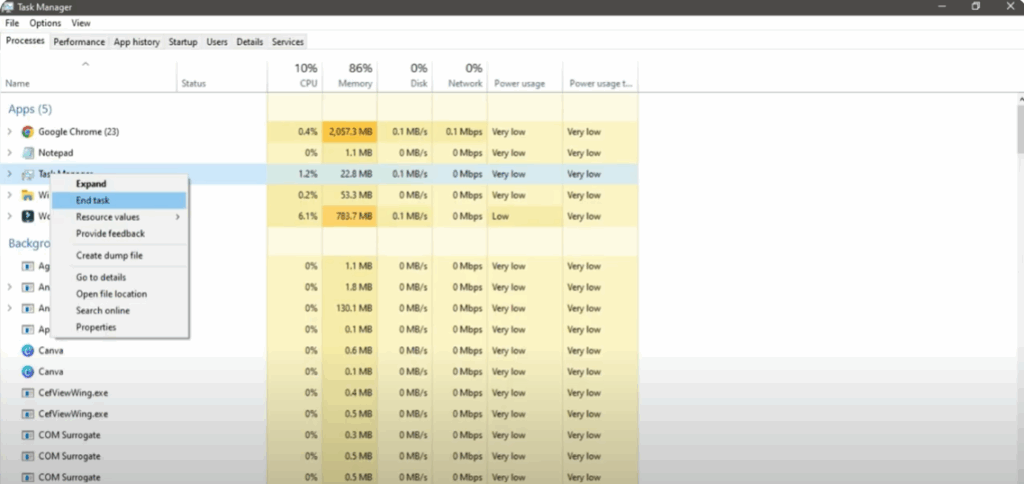
Task: Expand the Task Manager process row
Action: (x=9, y=174)
